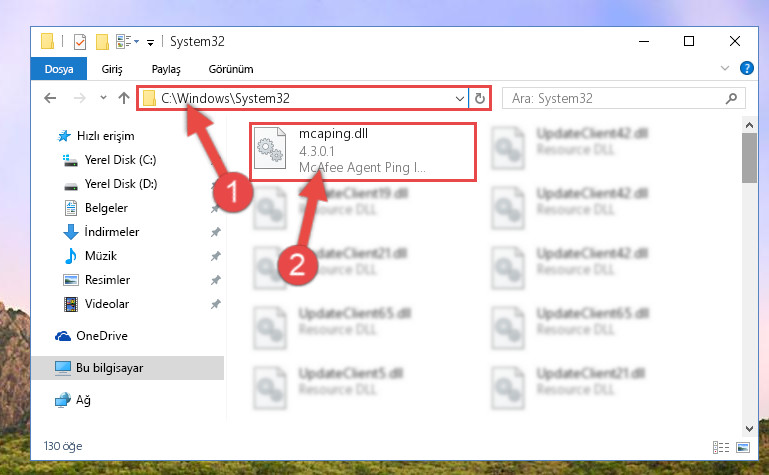The image size is (769, 475).
Task: Open the recent locations dropdown arrow
Action: tap(103, 98)
